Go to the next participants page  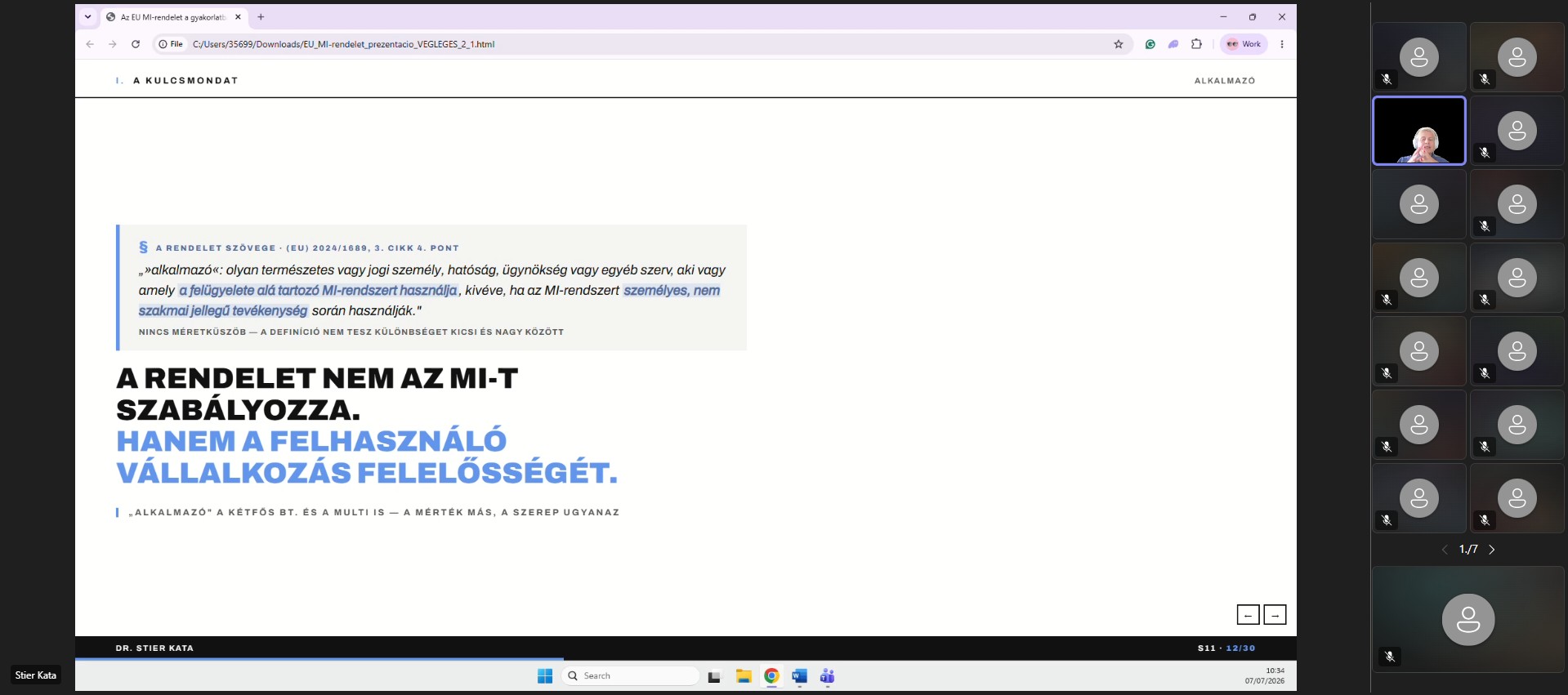1492,550
